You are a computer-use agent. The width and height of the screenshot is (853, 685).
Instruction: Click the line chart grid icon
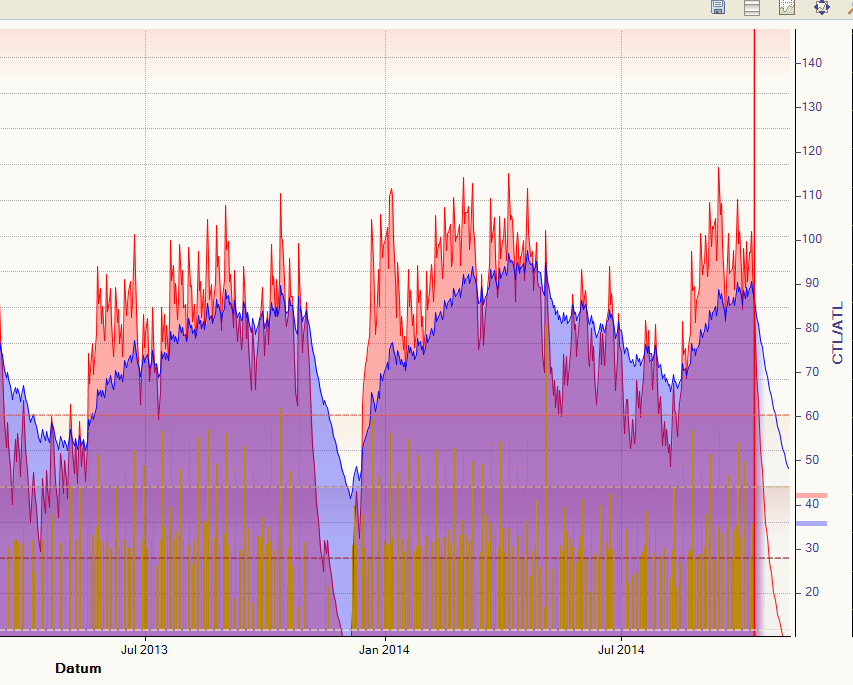pyautogui.click(x=787, y=7)
